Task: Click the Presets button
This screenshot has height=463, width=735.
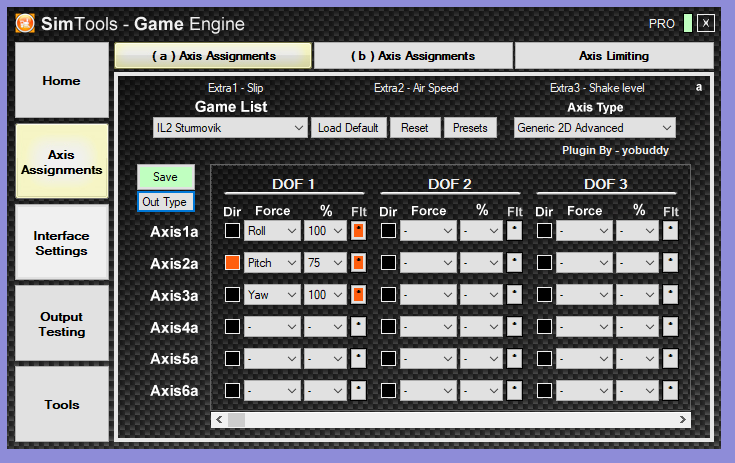Action: (470, 127)
